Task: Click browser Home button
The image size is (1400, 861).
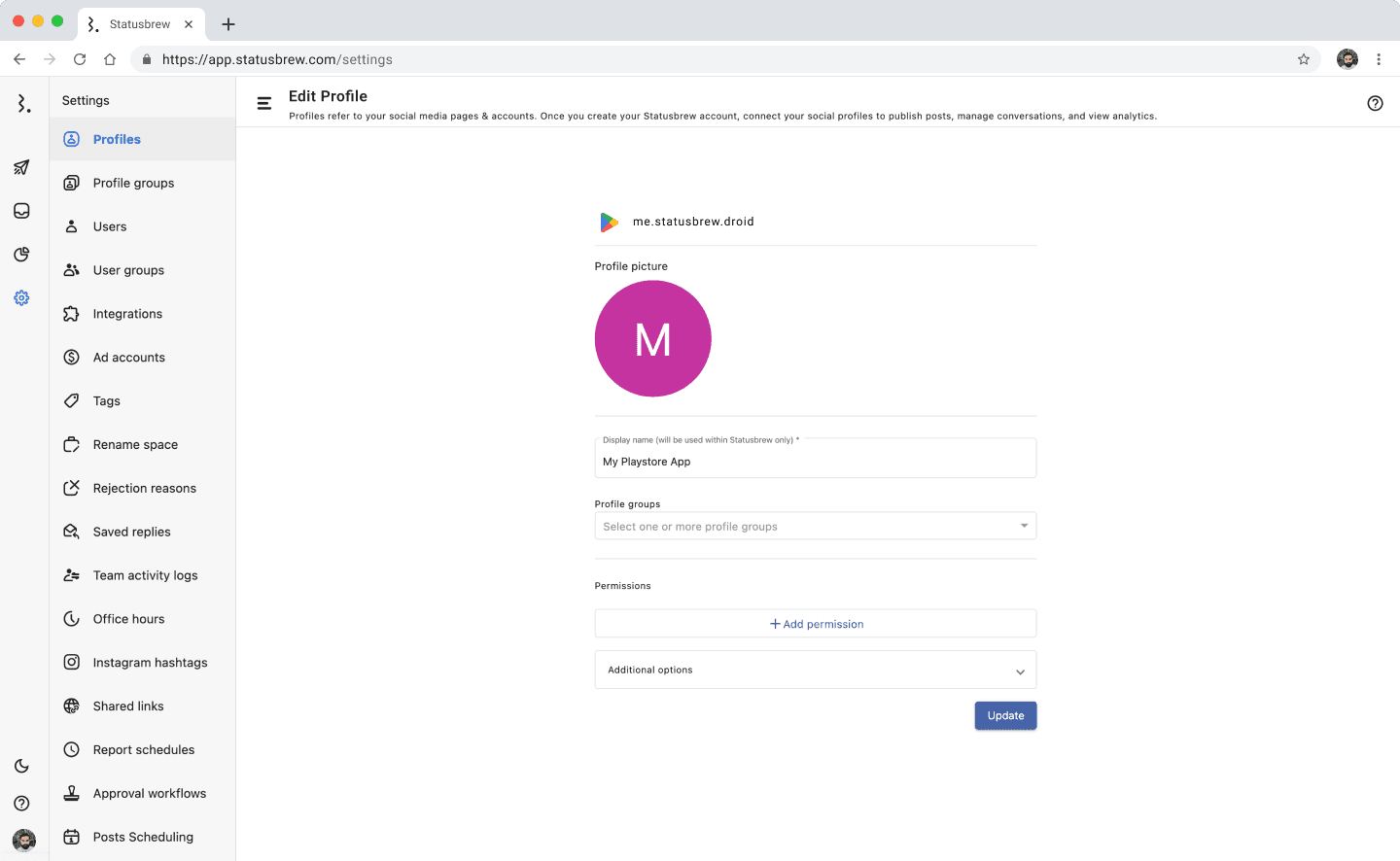Action: point(110,59)
